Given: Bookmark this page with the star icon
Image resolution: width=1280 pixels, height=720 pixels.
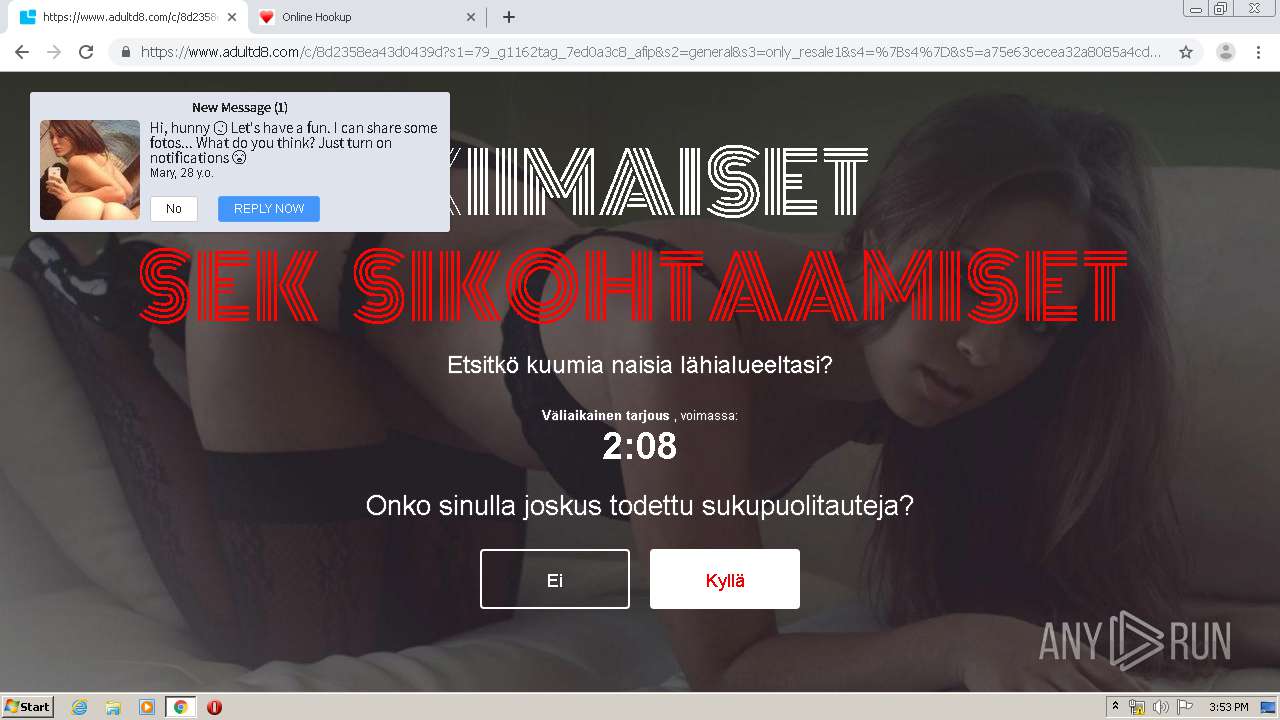Looking at the screenshot, I should coord(1186,52).
